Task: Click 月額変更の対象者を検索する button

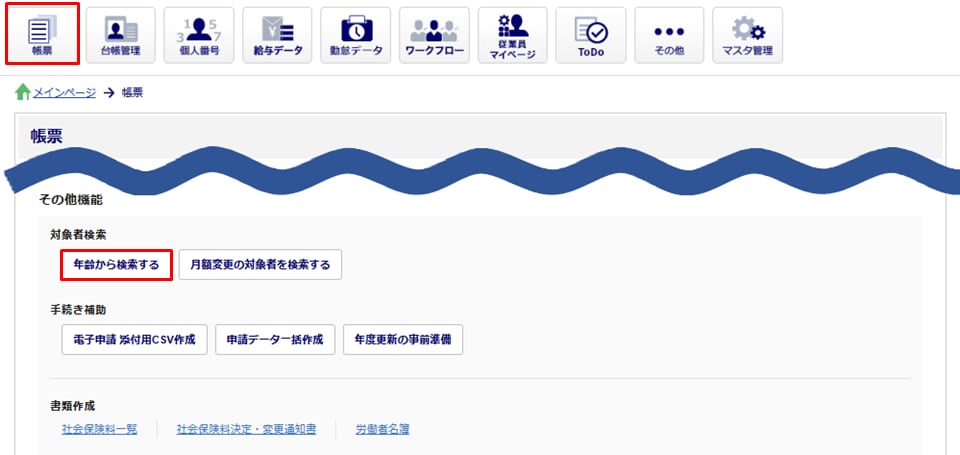Action: (260, 264)
